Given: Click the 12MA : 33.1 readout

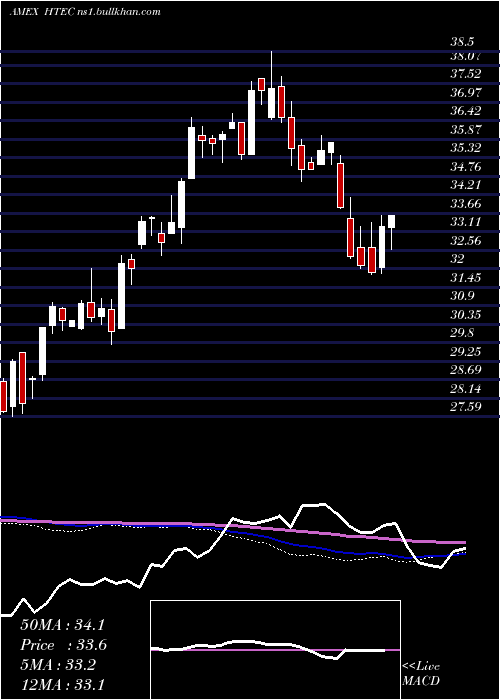Looking at the screenshot, I should [62, 684].
